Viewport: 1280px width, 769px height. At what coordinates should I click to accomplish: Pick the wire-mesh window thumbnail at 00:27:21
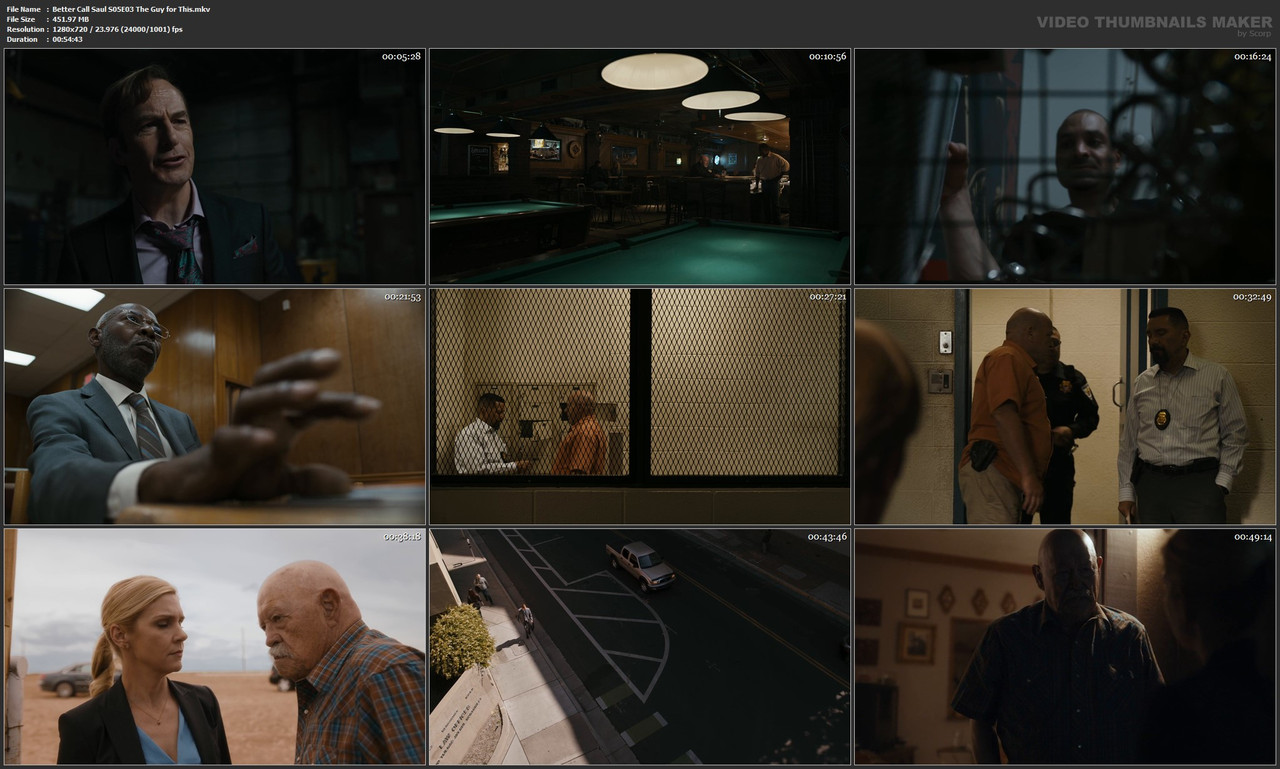pyautogui.click(x=640, y=406)
